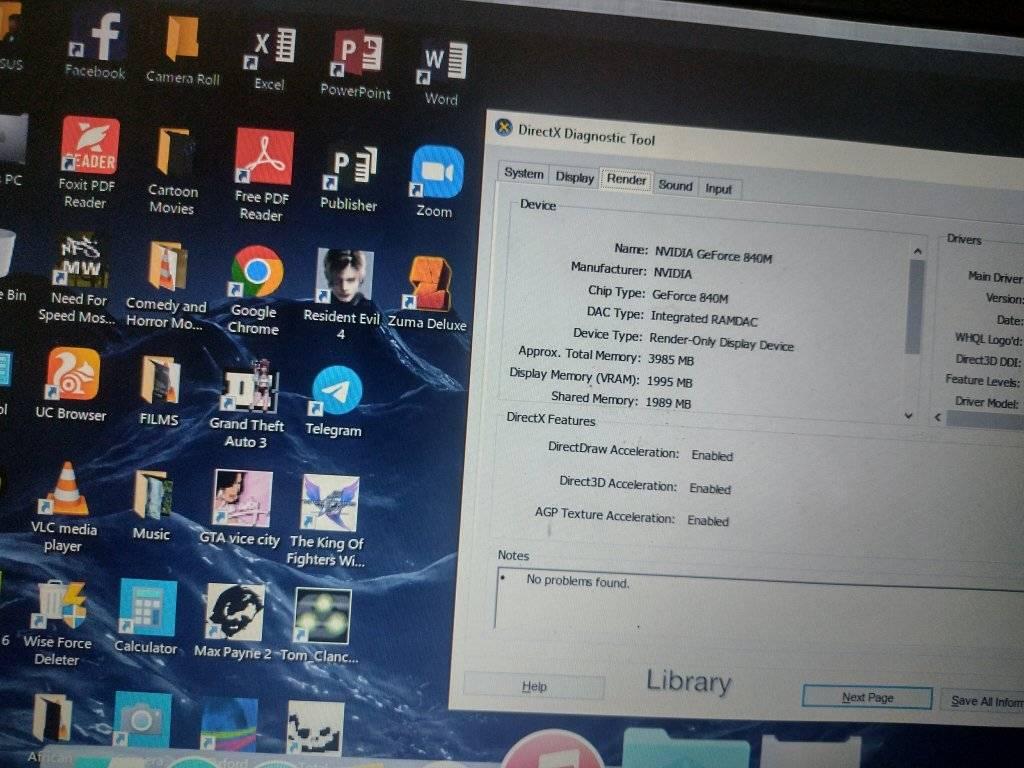The width and height of the screenshot is (1024, 768).
Task: Launch the Excel shortcut
Action: (x=270, y=59)
